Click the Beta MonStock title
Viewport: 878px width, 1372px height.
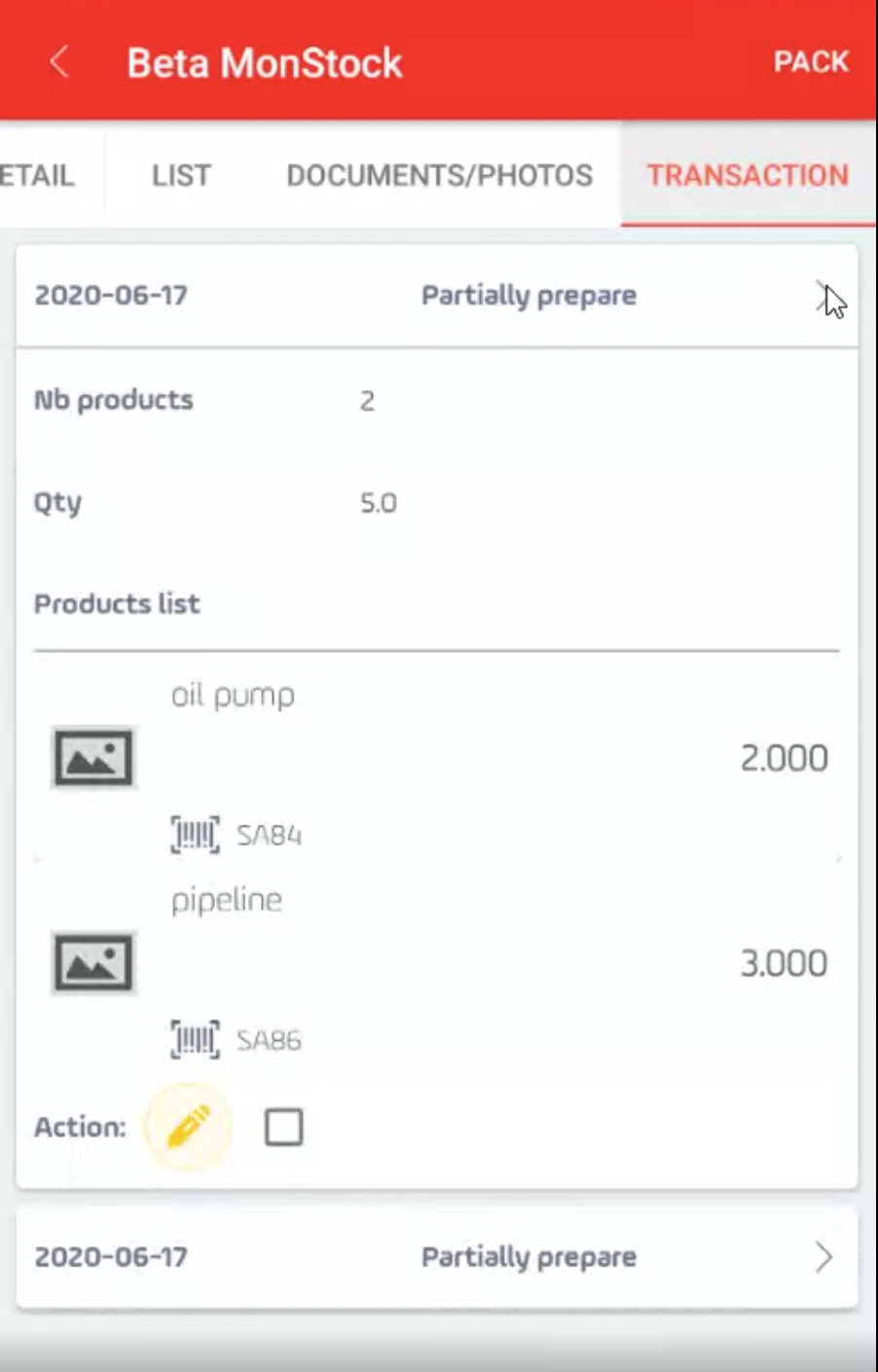point(265,63)
